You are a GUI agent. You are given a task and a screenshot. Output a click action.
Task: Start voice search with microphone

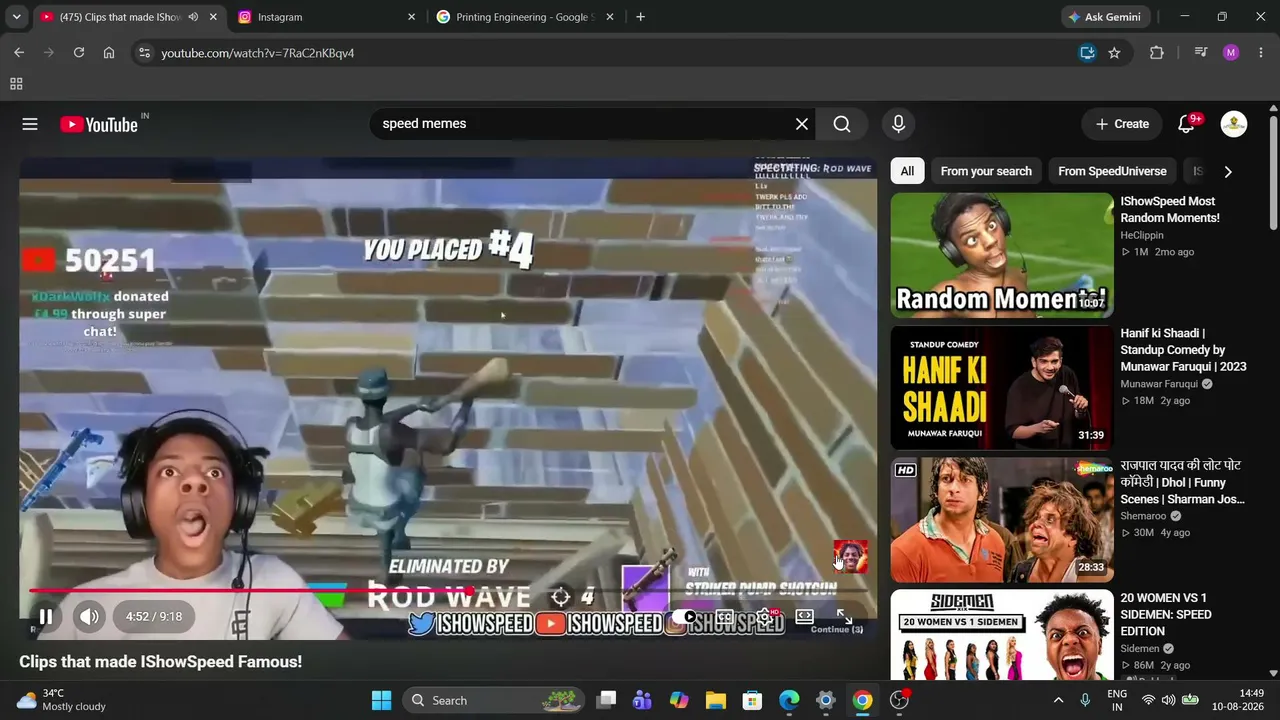point(898,124)
